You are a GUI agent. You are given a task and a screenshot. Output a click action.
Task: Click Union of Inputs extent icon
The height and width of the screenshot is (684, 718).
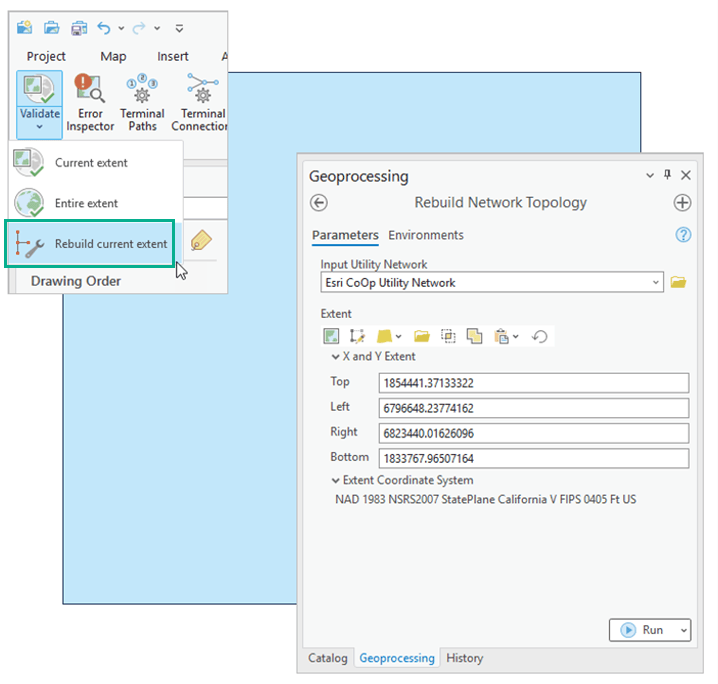pos(474,337)
